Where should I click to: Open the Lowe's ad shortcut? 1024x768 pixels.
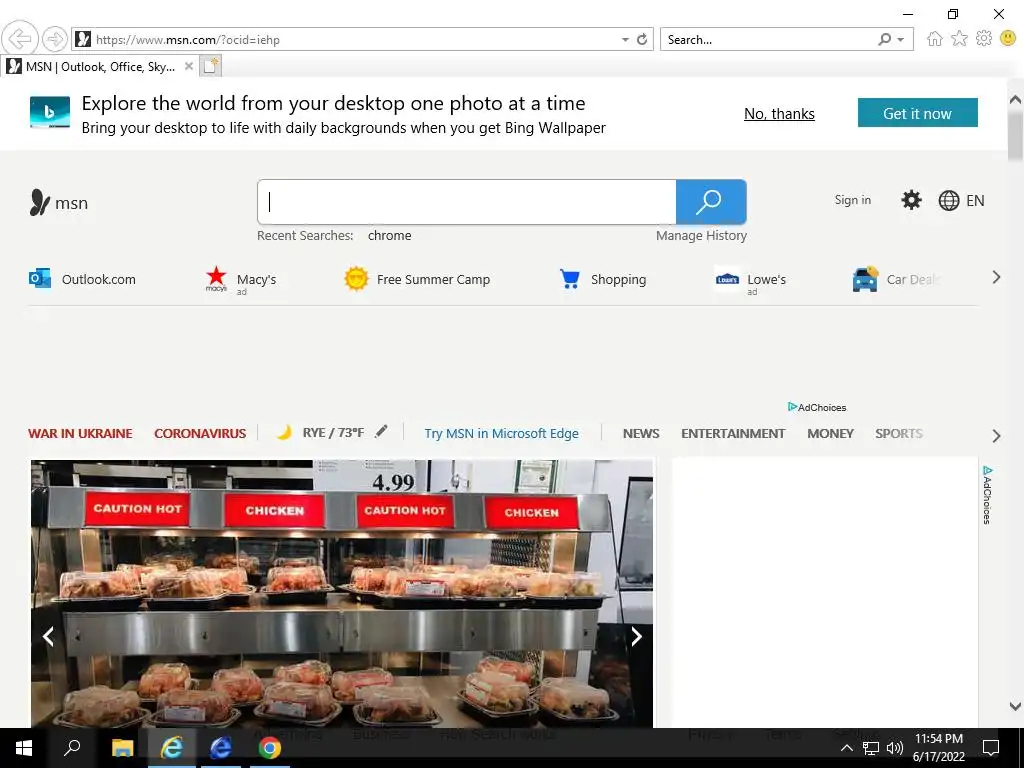[x=750, y=281]
